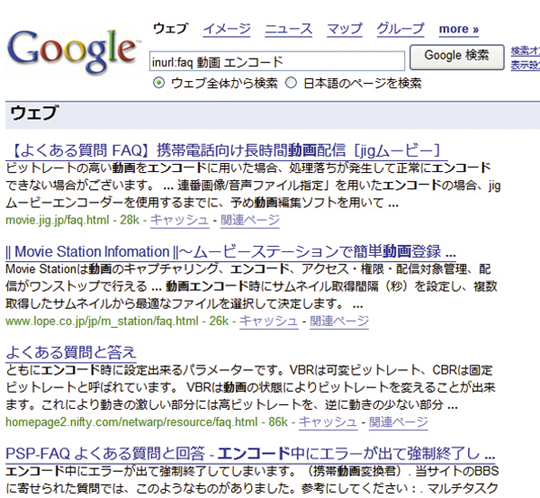Image resolution: width=540 pixels, height=498 pixels.
Task: Select 日本語のページを検索 radio button
Action: (291, 83)
